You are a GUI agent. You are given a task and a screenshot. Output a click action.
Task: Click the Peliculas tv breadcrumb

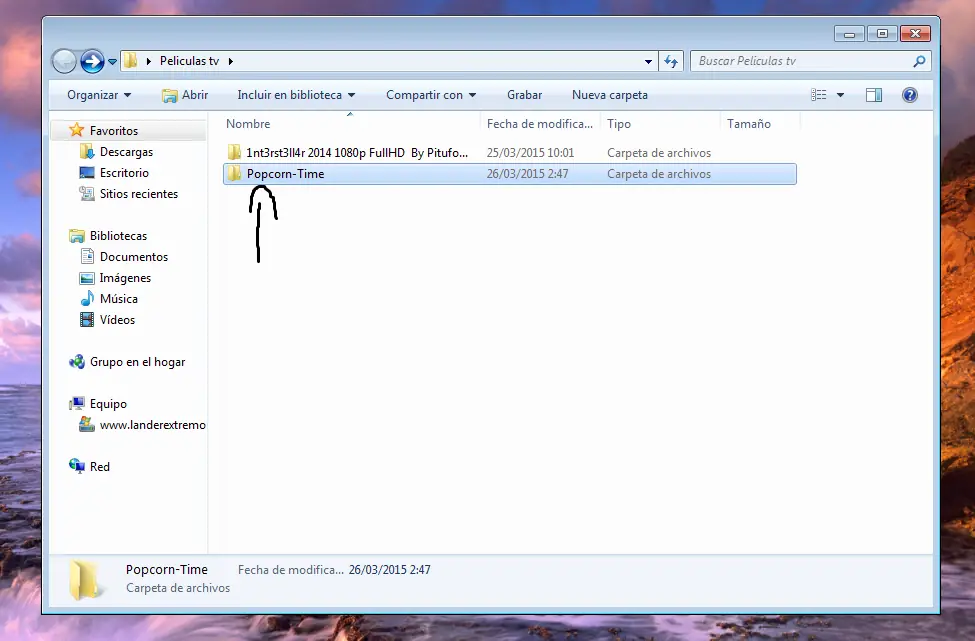[x=189, y=61]
